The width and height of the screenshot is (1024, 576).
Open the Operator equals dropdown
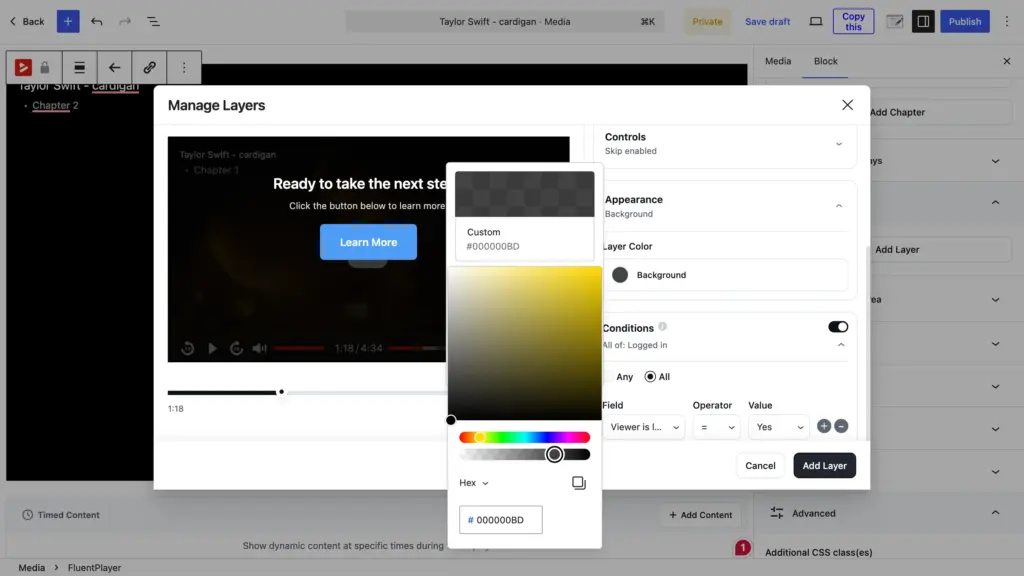point(716,427)
